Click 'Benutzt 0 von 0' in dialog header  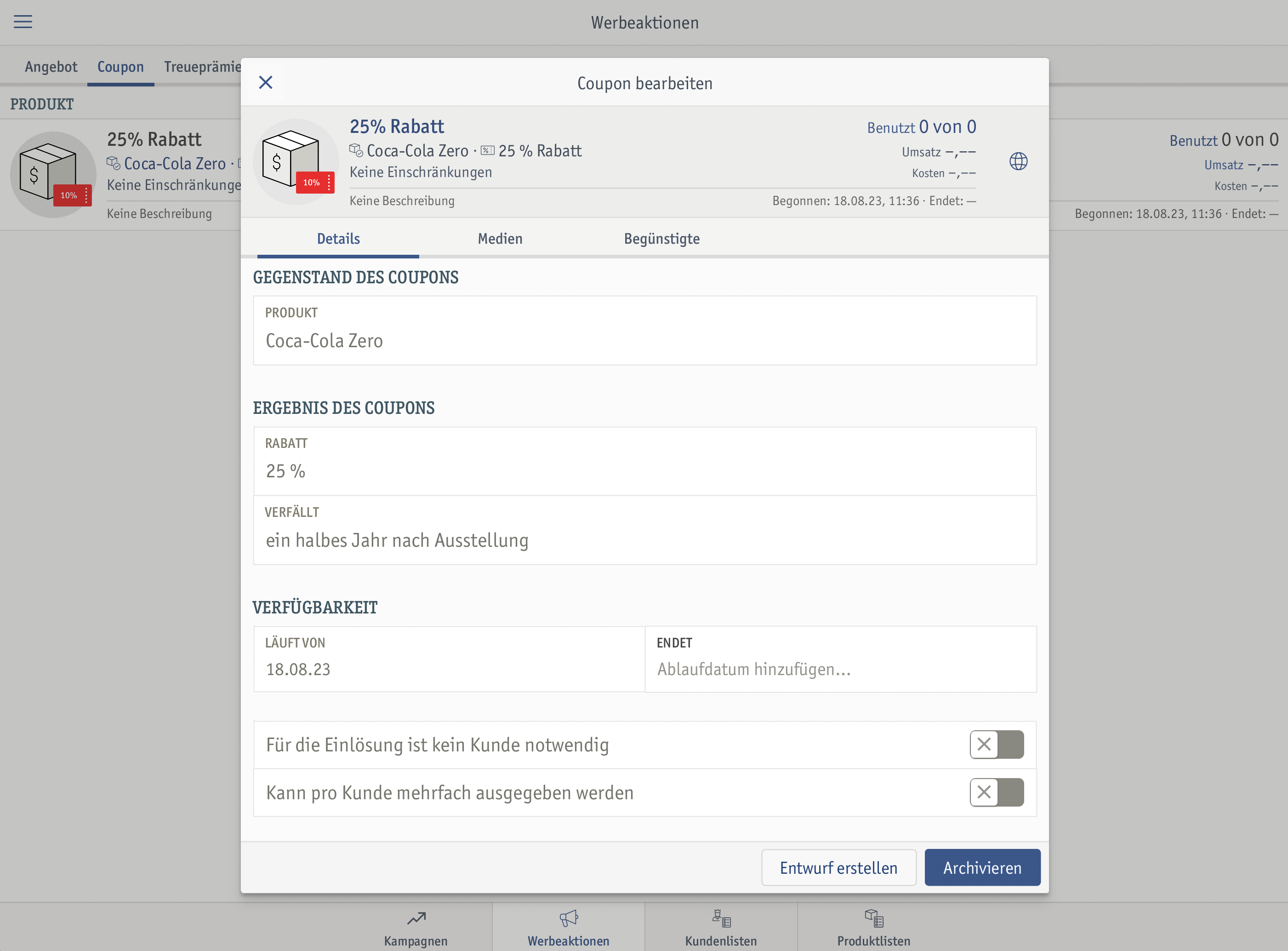(x=922, y=126)
